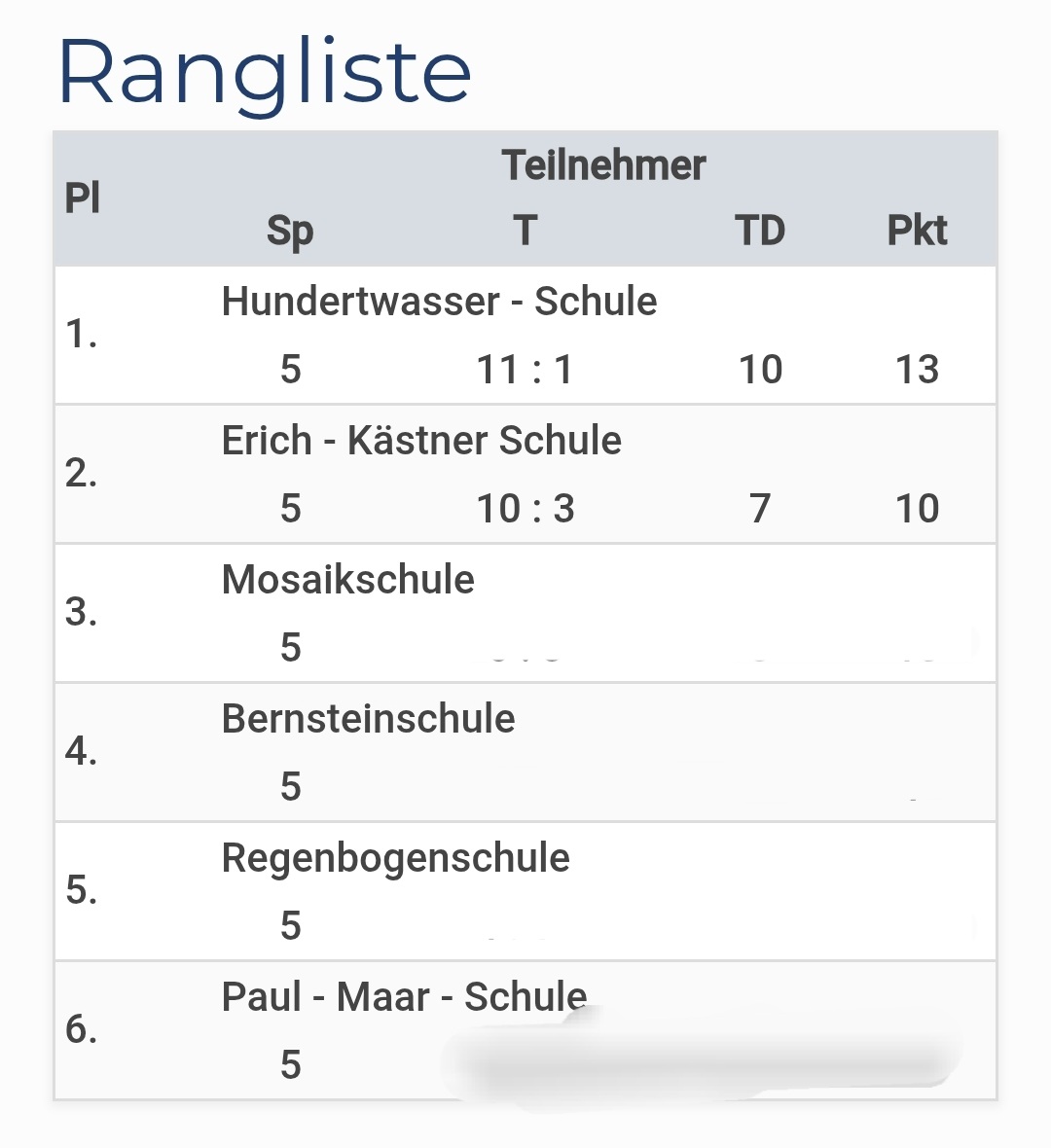This screenshot has height=1148, width=1051.
Task: Select the Pl column header
Action: click(x=83, y=198)
